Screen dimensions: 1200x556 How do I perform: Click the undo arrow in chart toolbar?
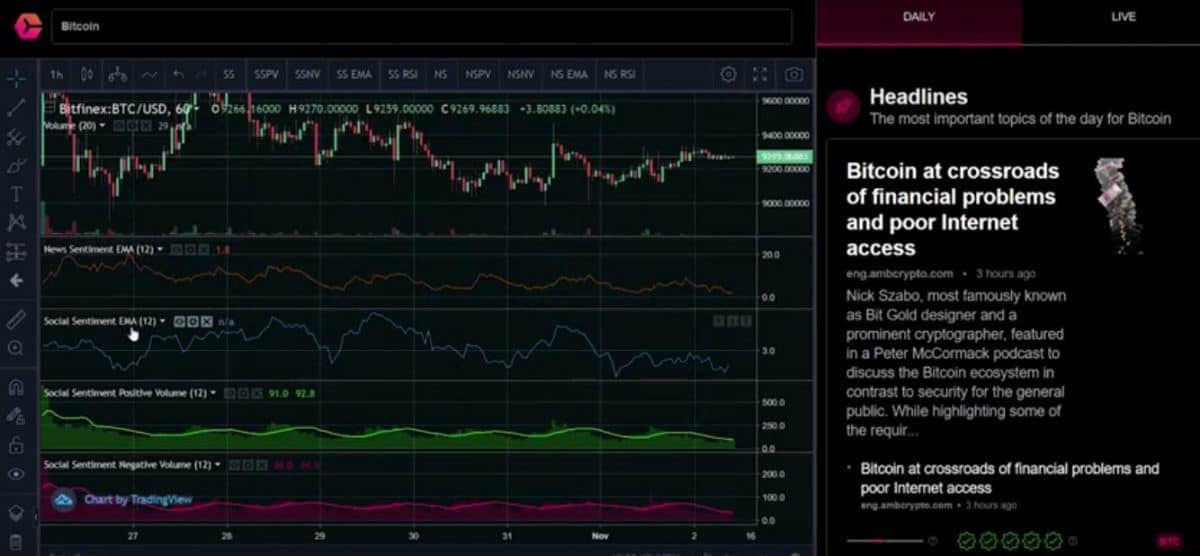pos(178,74)
